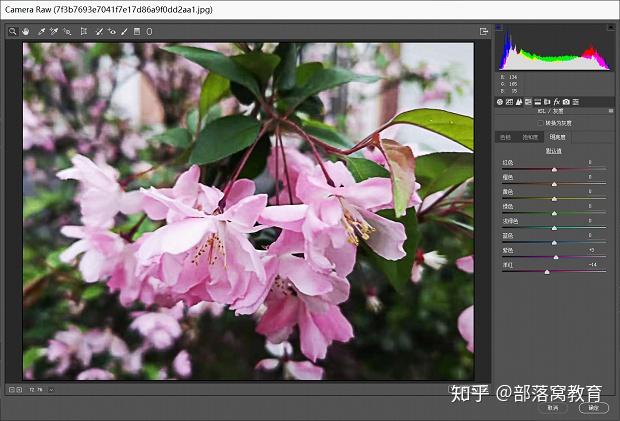Screen dimensions: 620x421
Task: Select the Spot Removal brush tool
Action: 99,31
